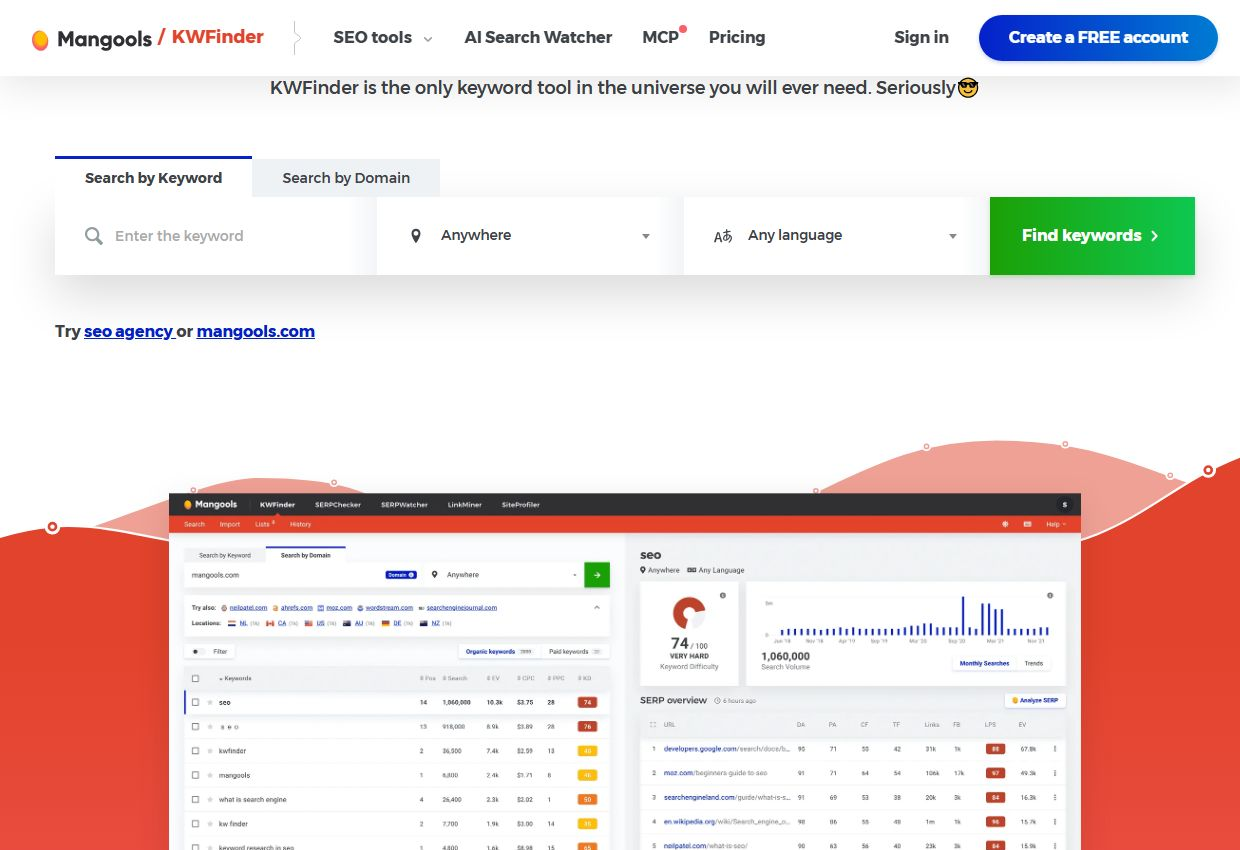Click the DE flag in Locations row

pos(385,623)
